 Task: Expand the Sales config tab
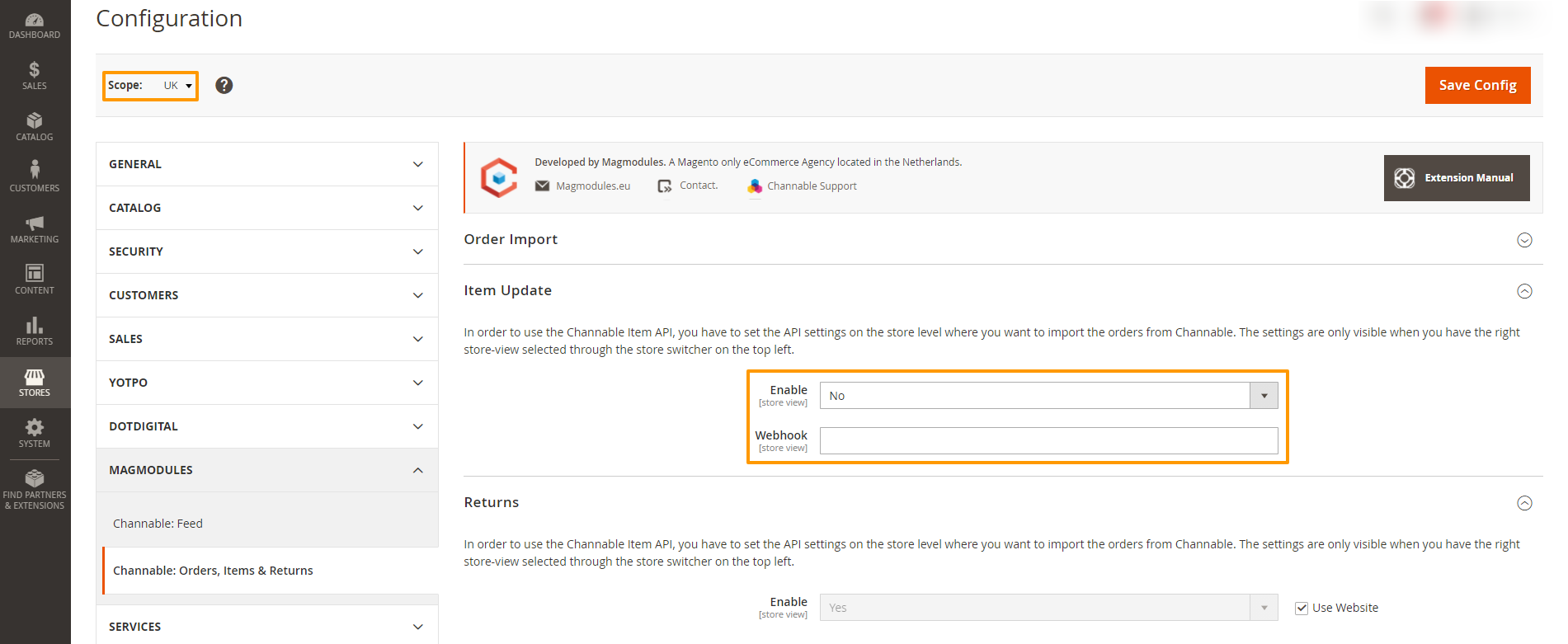[x=267, y=339]
